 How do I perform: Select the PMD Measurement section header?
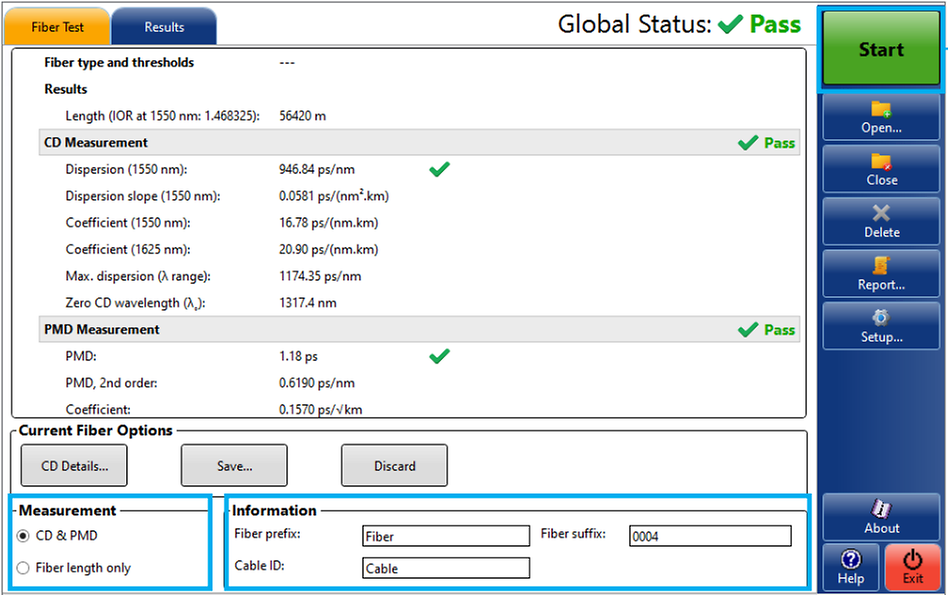point(102,329)
